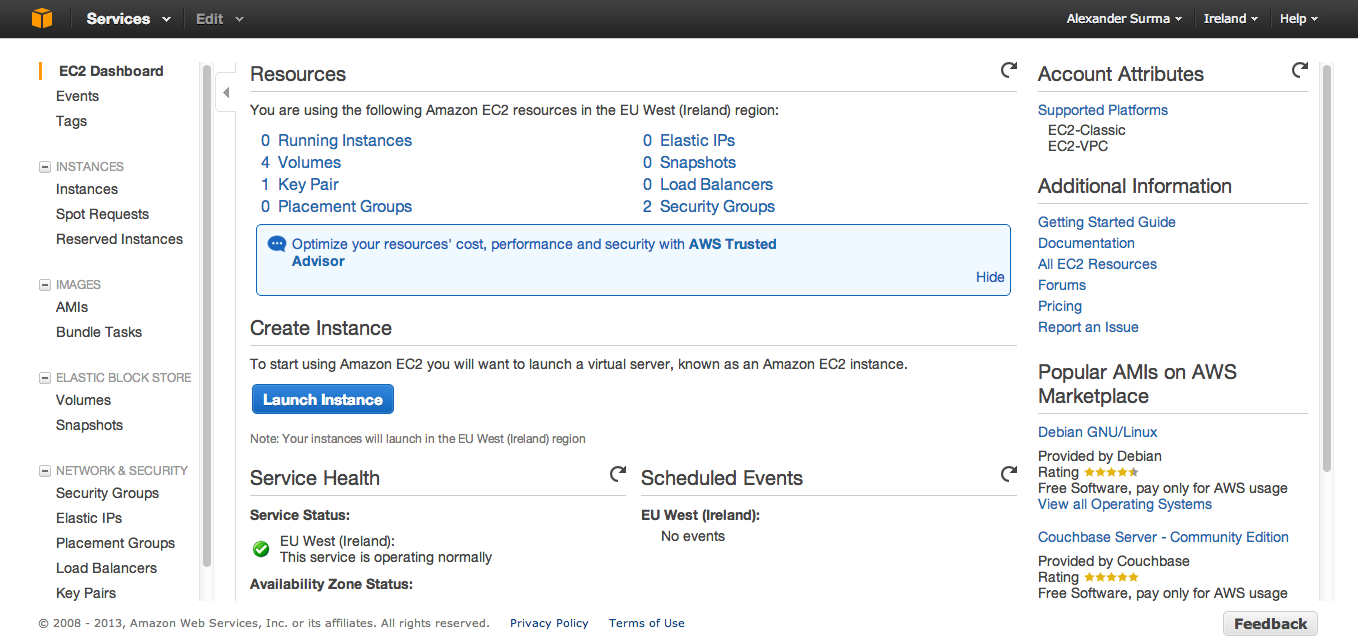Open Bundle Tasks in the sidebar

click(x=99, y=332)
